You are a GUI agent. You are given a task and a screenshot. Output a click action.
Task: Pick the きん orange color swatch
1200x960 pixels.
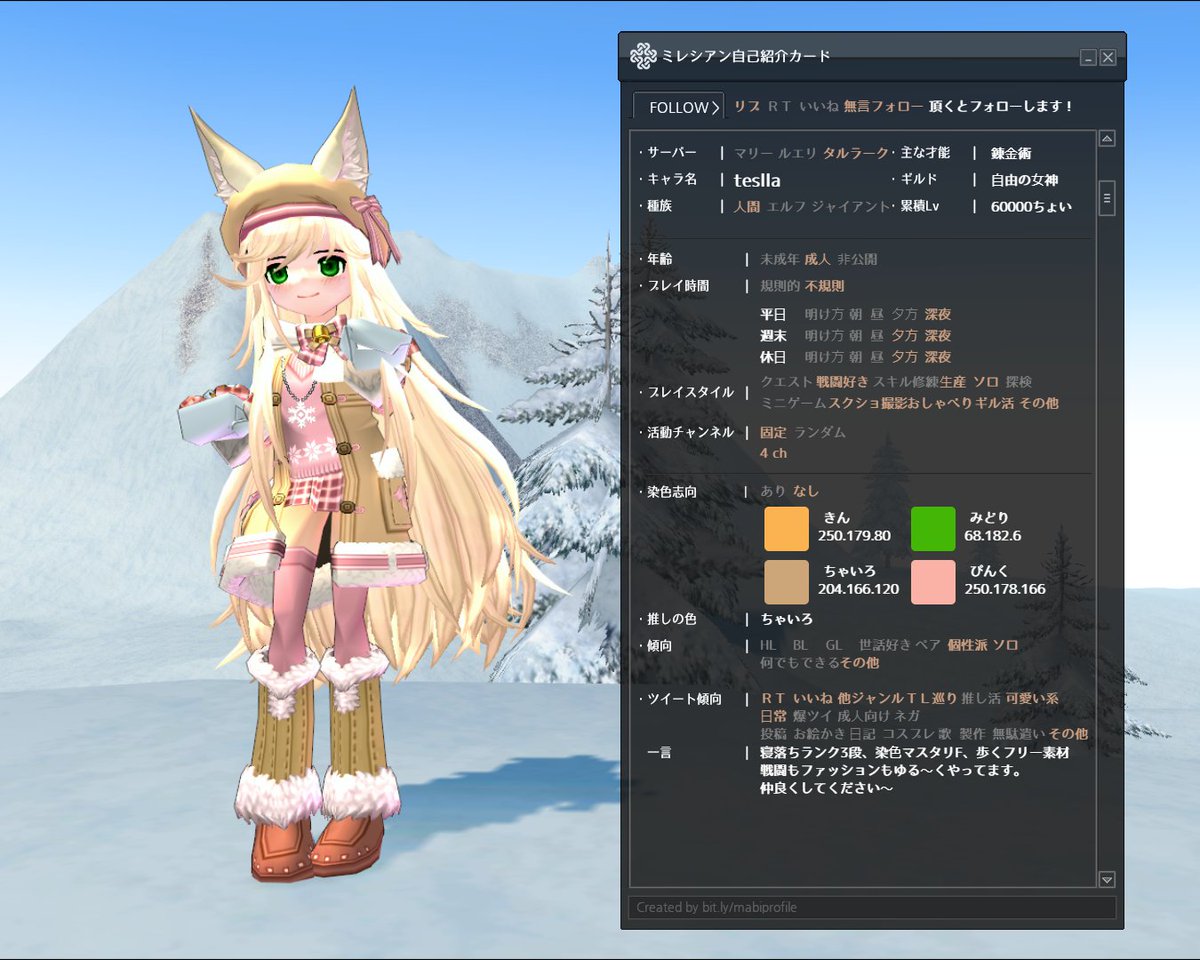(x=786, y=529)
